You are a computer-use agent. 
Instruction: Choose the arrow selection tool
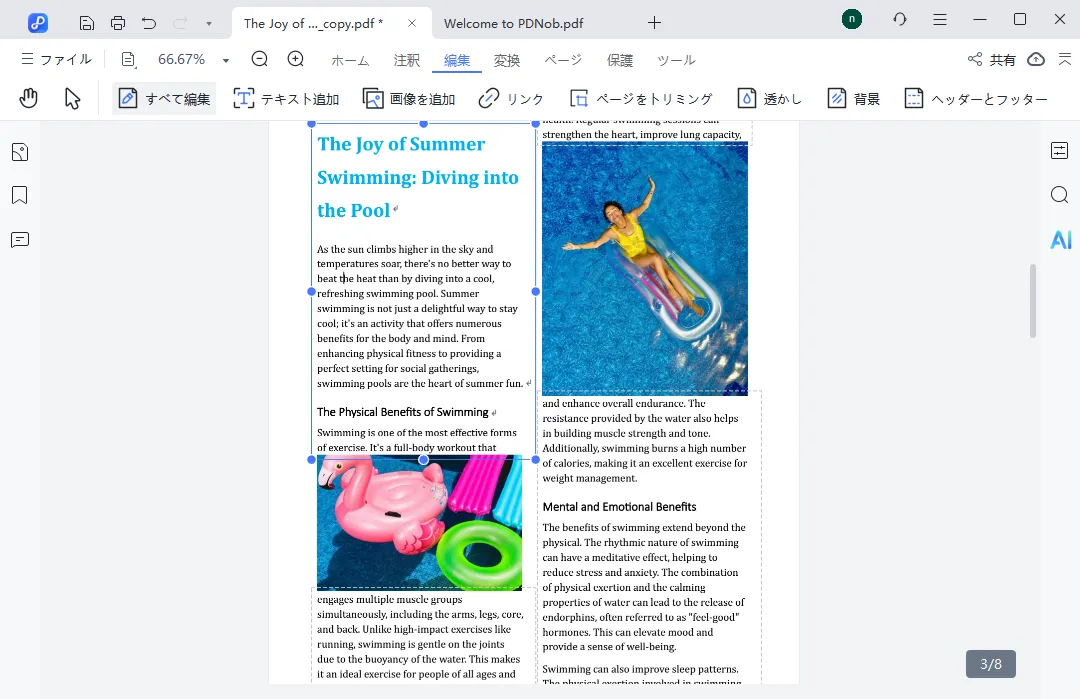pos(72,98)
